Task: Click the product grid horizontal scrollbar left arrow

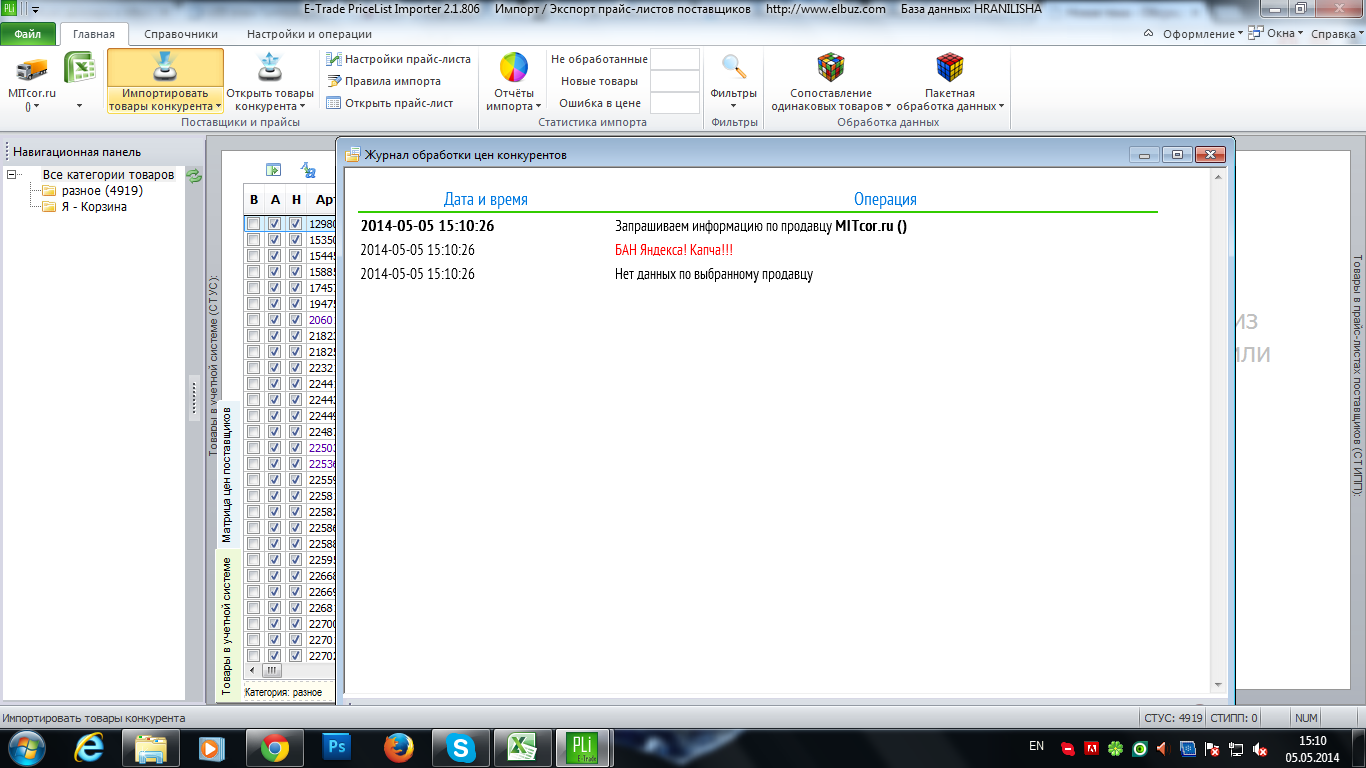Action: point(251,670)
